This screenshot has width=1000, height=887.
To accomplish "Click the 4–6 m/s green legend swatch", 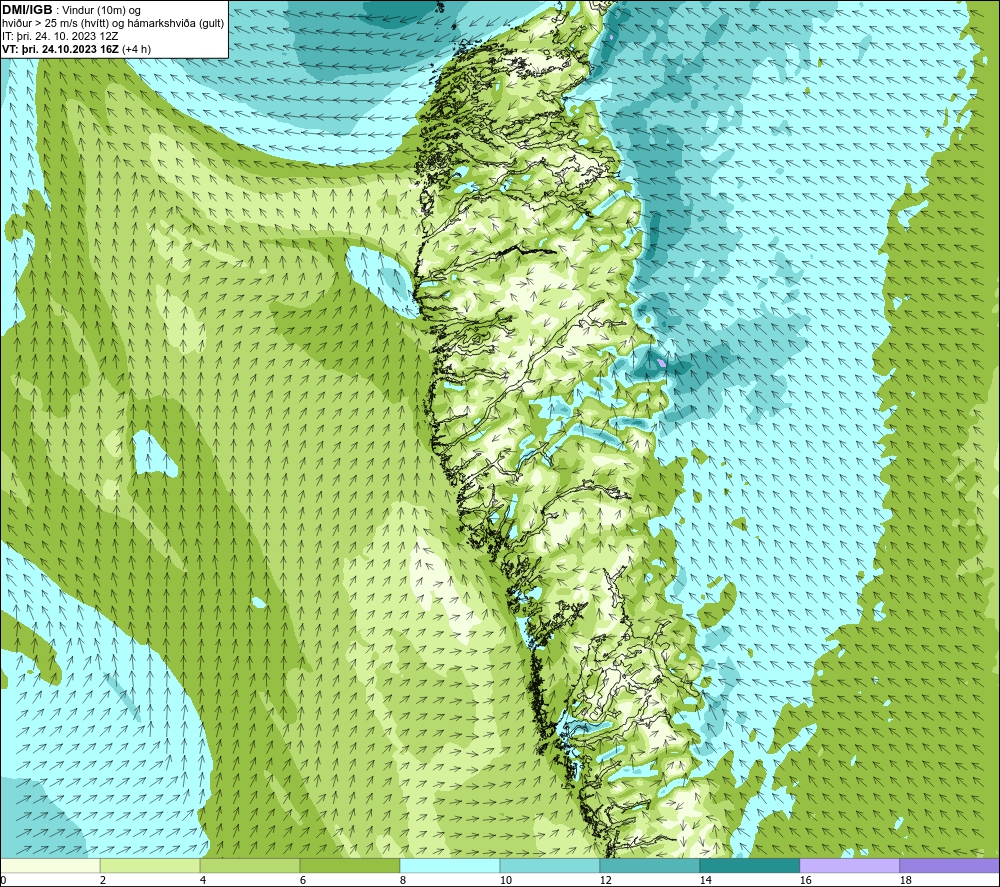I will click(250, 865).
